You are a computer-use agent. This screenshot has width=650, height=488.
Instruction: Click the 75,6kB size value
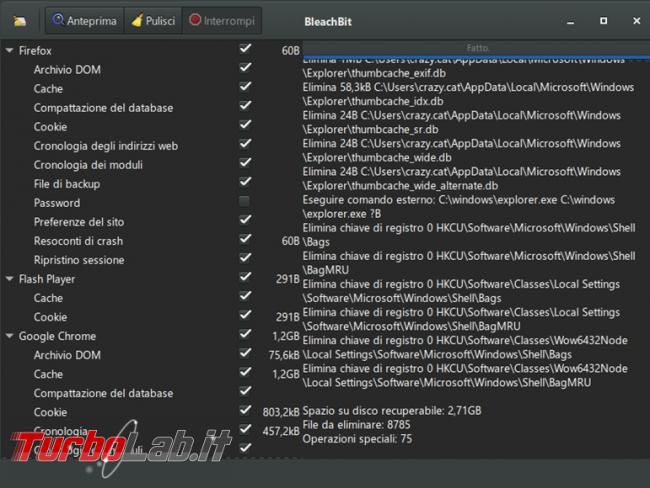[284, 355]
